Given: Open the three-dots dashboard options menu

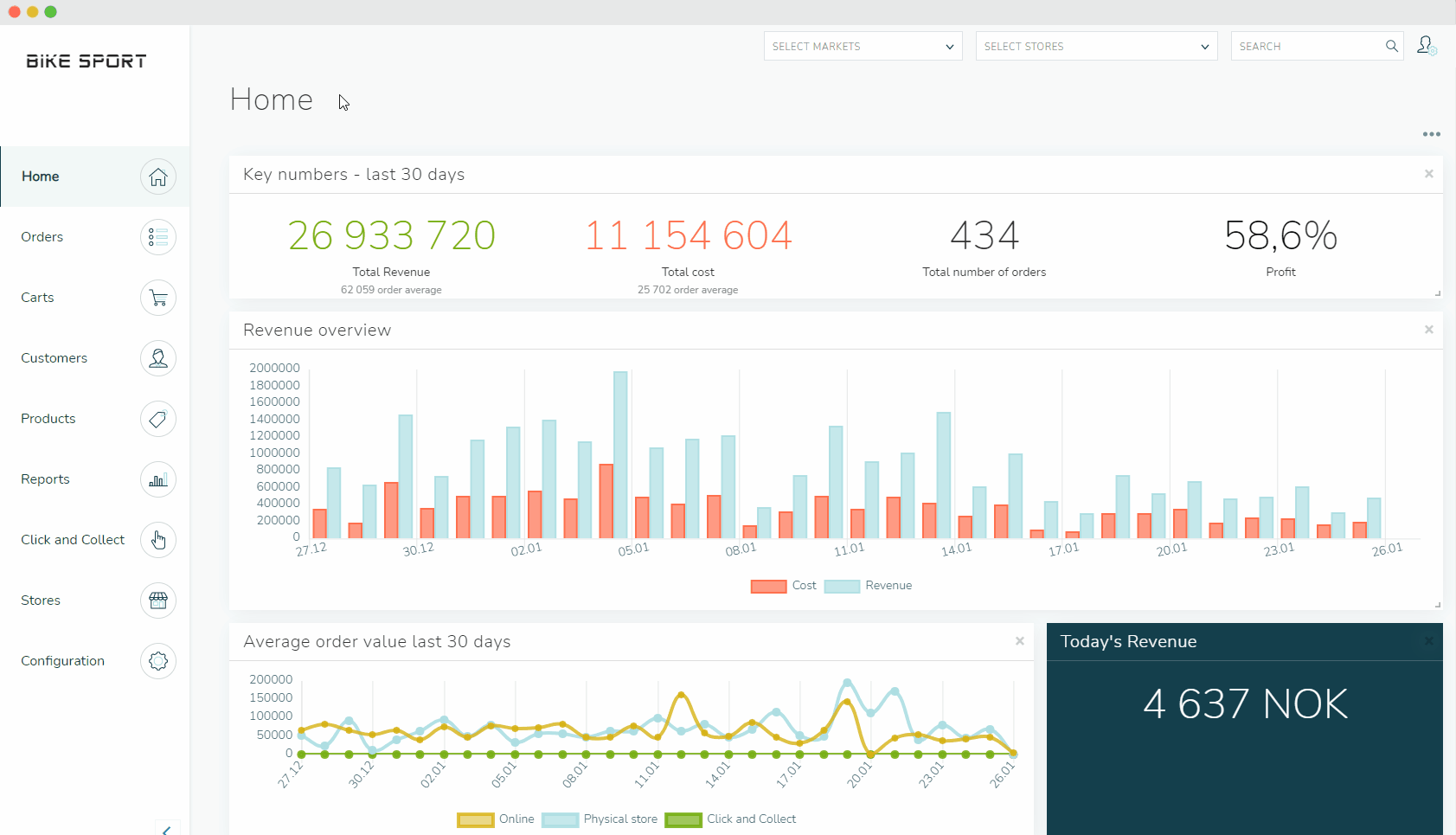Looking at the screenshot, I should tap(1432, 134).
